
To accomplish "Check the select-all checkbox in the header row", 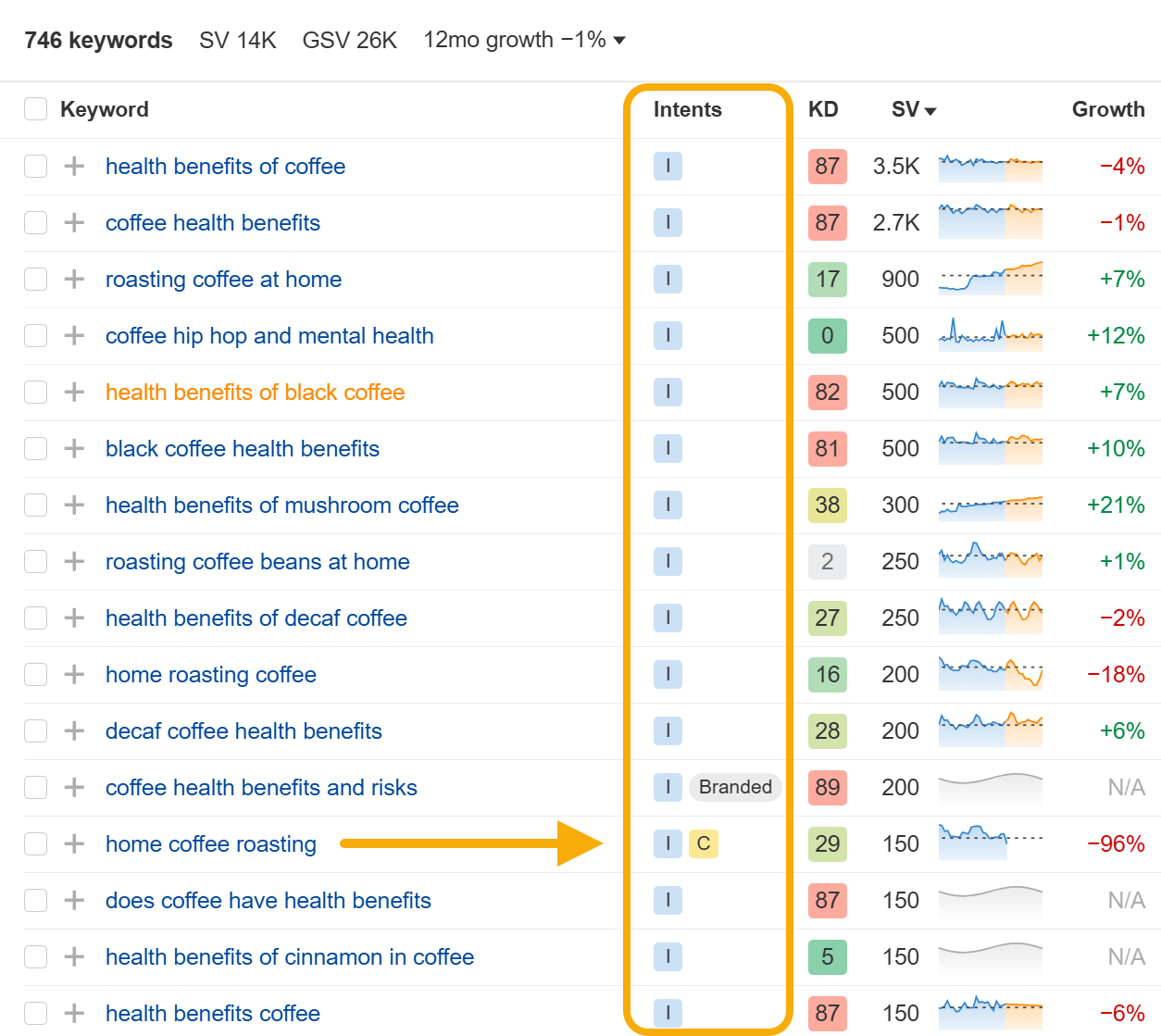I will pos(35,108).
